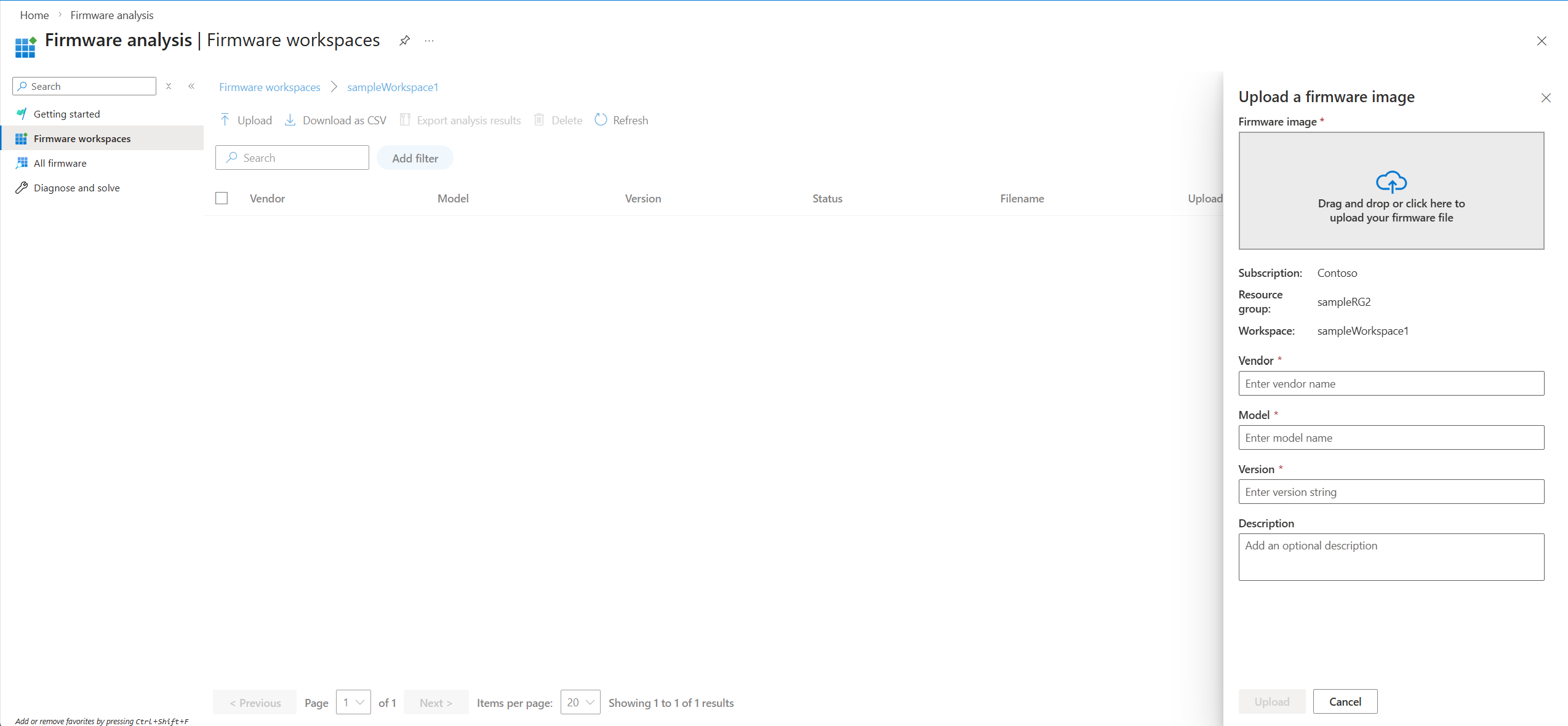Click 'Showing 1 to 1 of 1 results'
Screen dimensions: 1568x726
coord(671,703)
